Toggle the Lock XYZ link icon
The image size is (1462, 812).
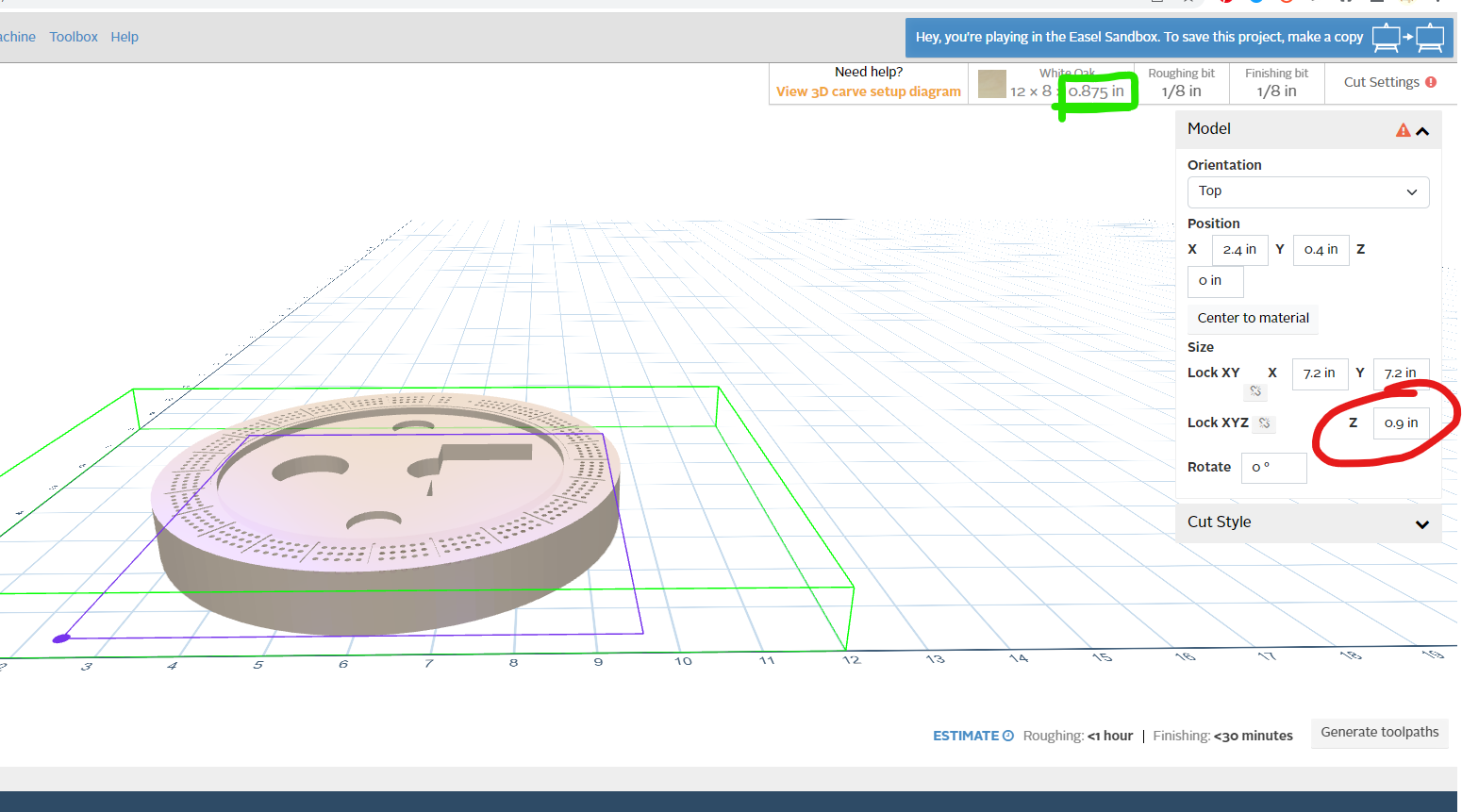pos(1265,423)
